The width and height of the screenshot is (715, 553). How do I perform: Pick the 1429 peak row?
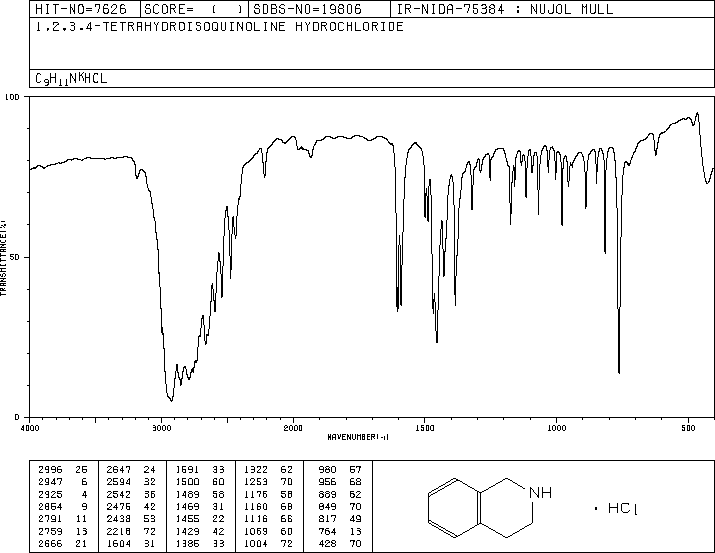click(200, 531)
